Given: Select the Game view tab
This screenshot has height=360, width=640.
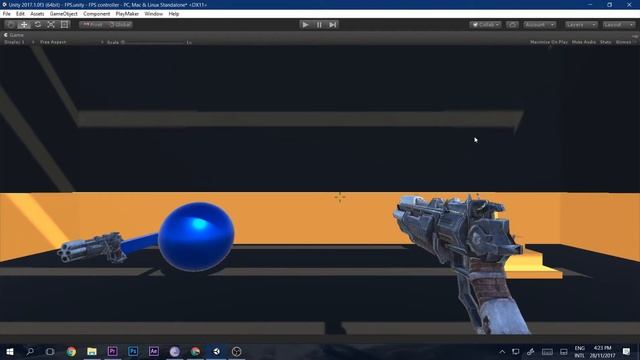Looking at the screenshot, I should tap(14, 35).
